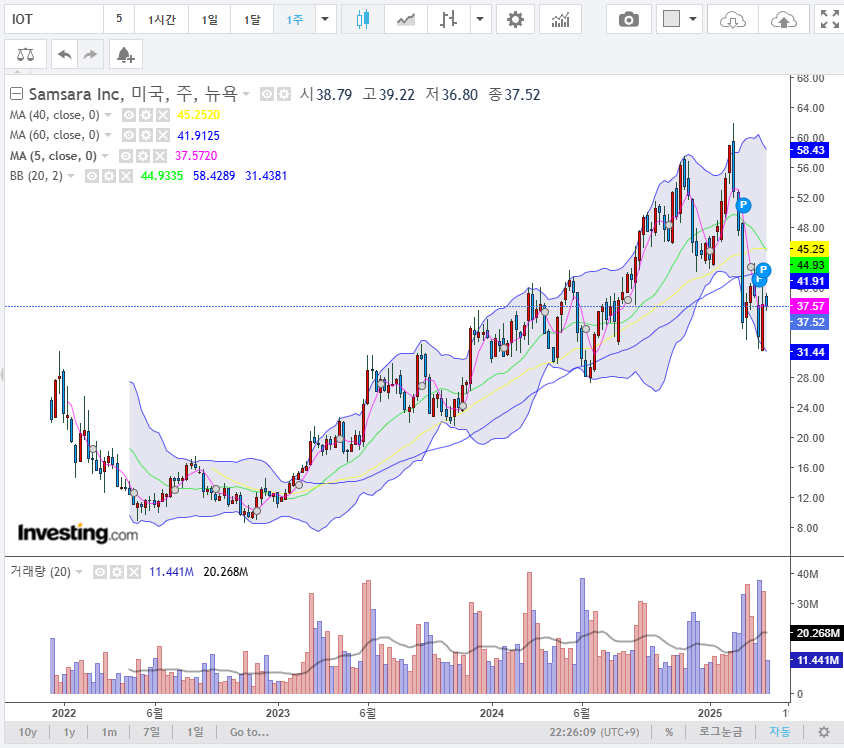Viewport: 844px width, 748px height.
Task: Remove the MA (5, close, 0) indicator
Action: (159, 156)
